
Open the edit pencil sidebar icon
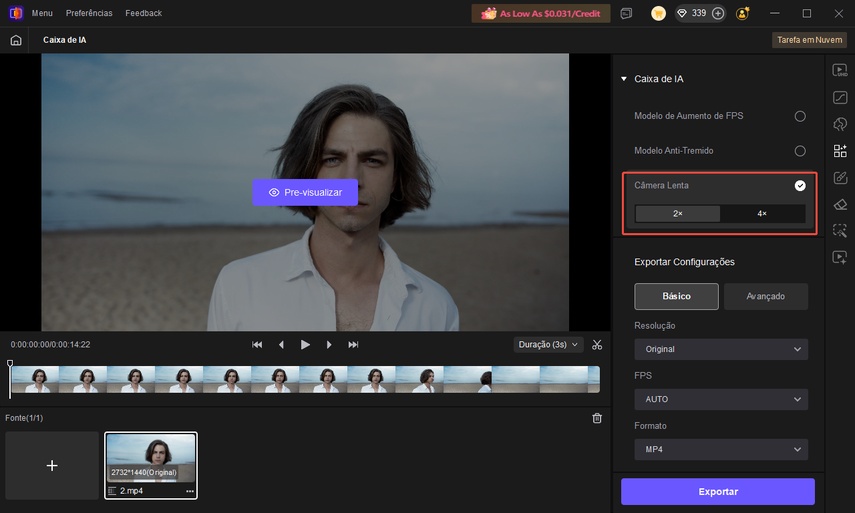840,178
